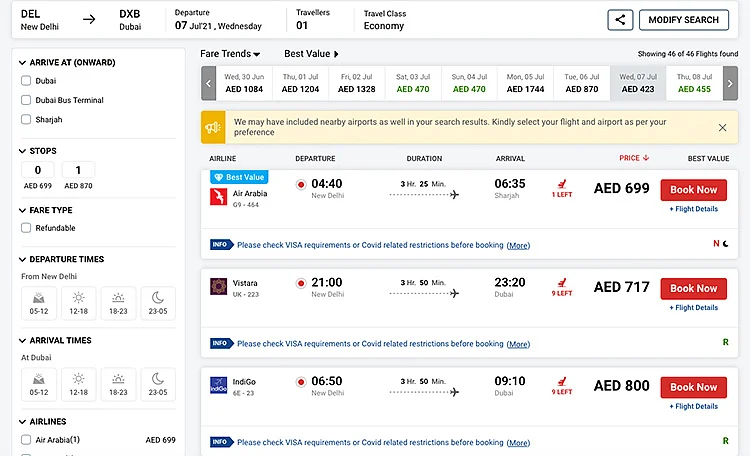
Task: Check the Air Arabia(1) airline checkbox
Action: [x=26, y=439]
